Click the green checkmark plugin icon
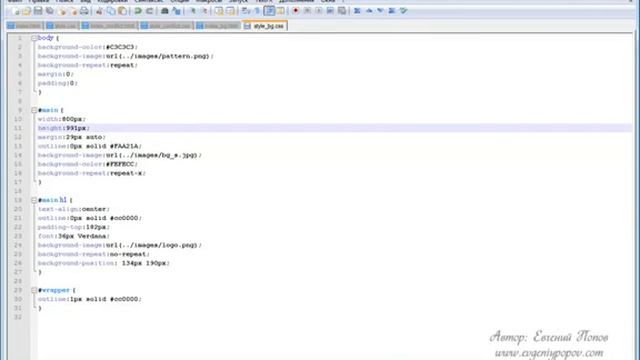 [x=403, y=11]
